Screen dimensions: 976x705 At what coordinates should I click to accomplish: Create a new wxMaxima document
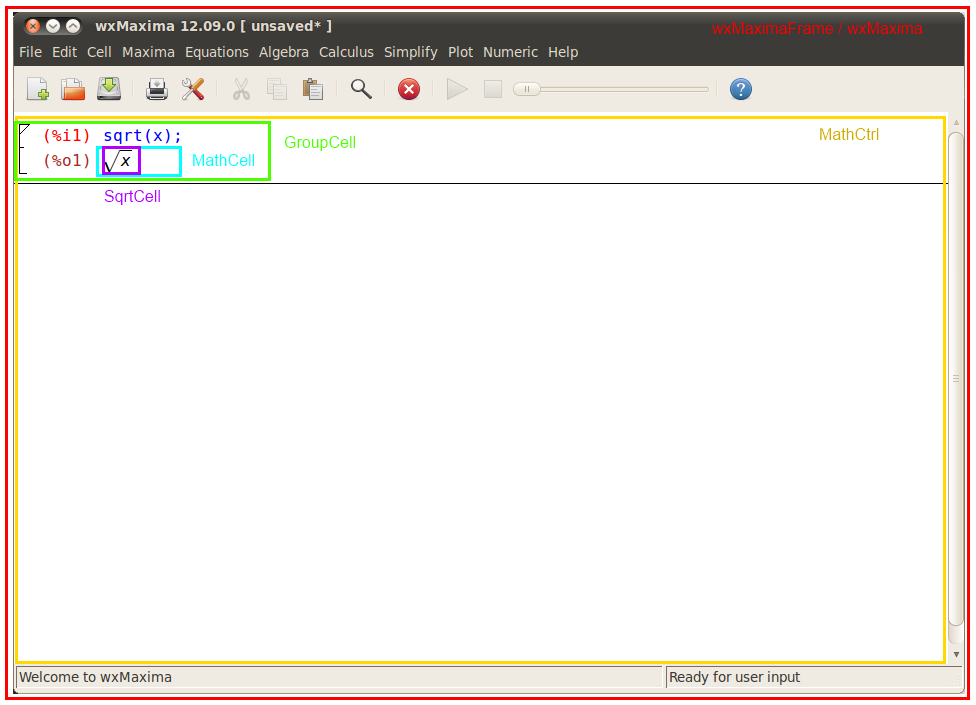[37, 89]
